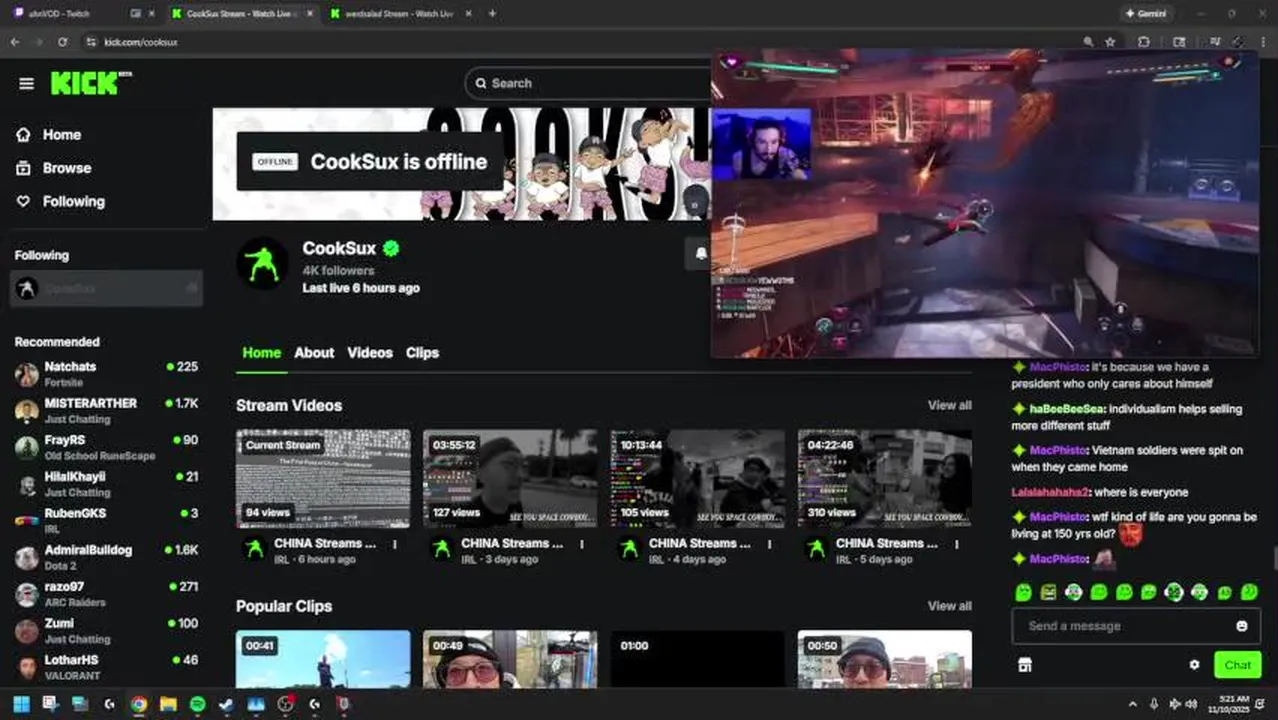Open Spotify from the taskbar
Image resolution: width=1278 pixels, height=720 pixels.
(197, 704)
